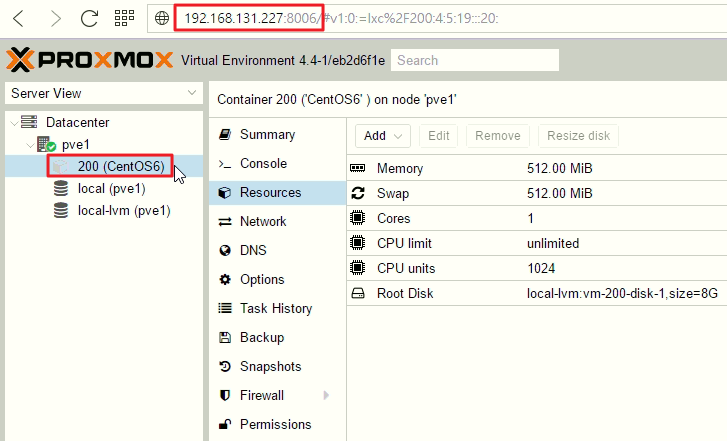Click the Options gear icon
The width and height of the screenshot is (727, 441).
[225, 280]
